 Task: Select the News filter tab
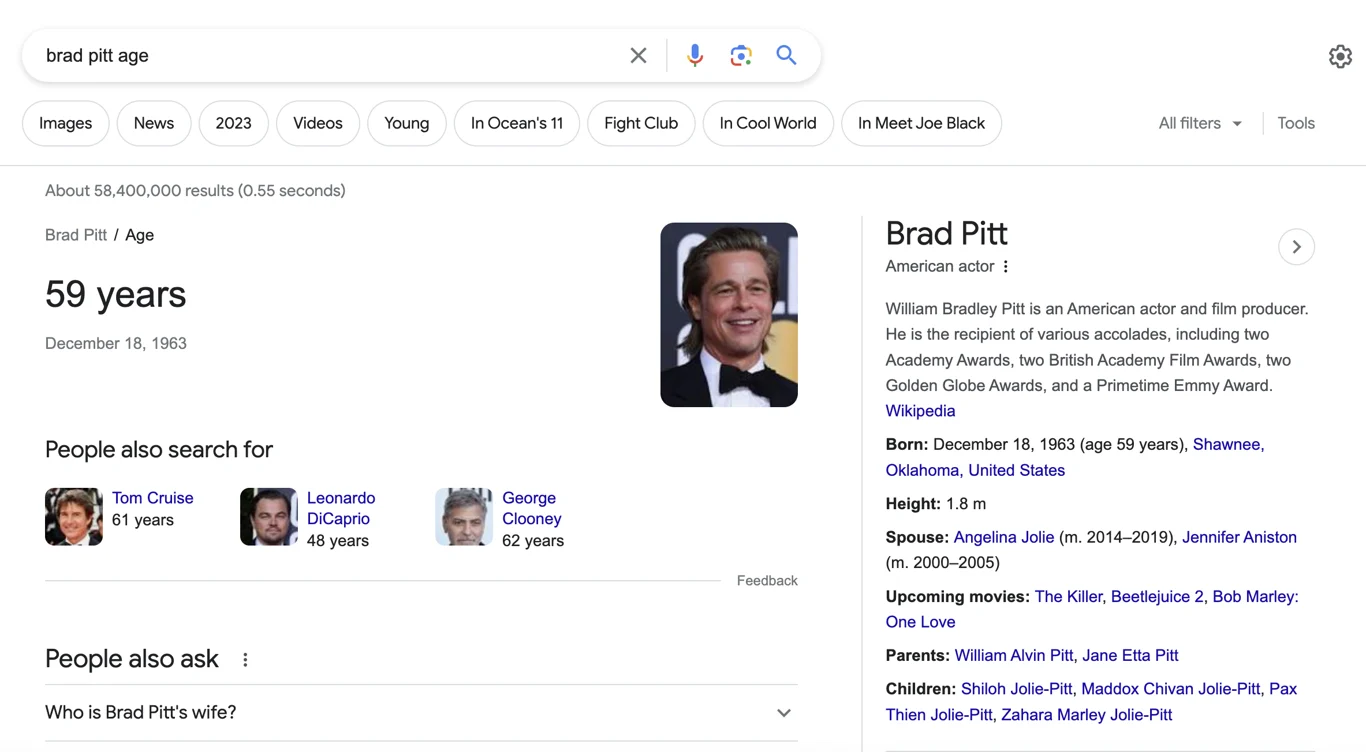(x=154, y=123)
